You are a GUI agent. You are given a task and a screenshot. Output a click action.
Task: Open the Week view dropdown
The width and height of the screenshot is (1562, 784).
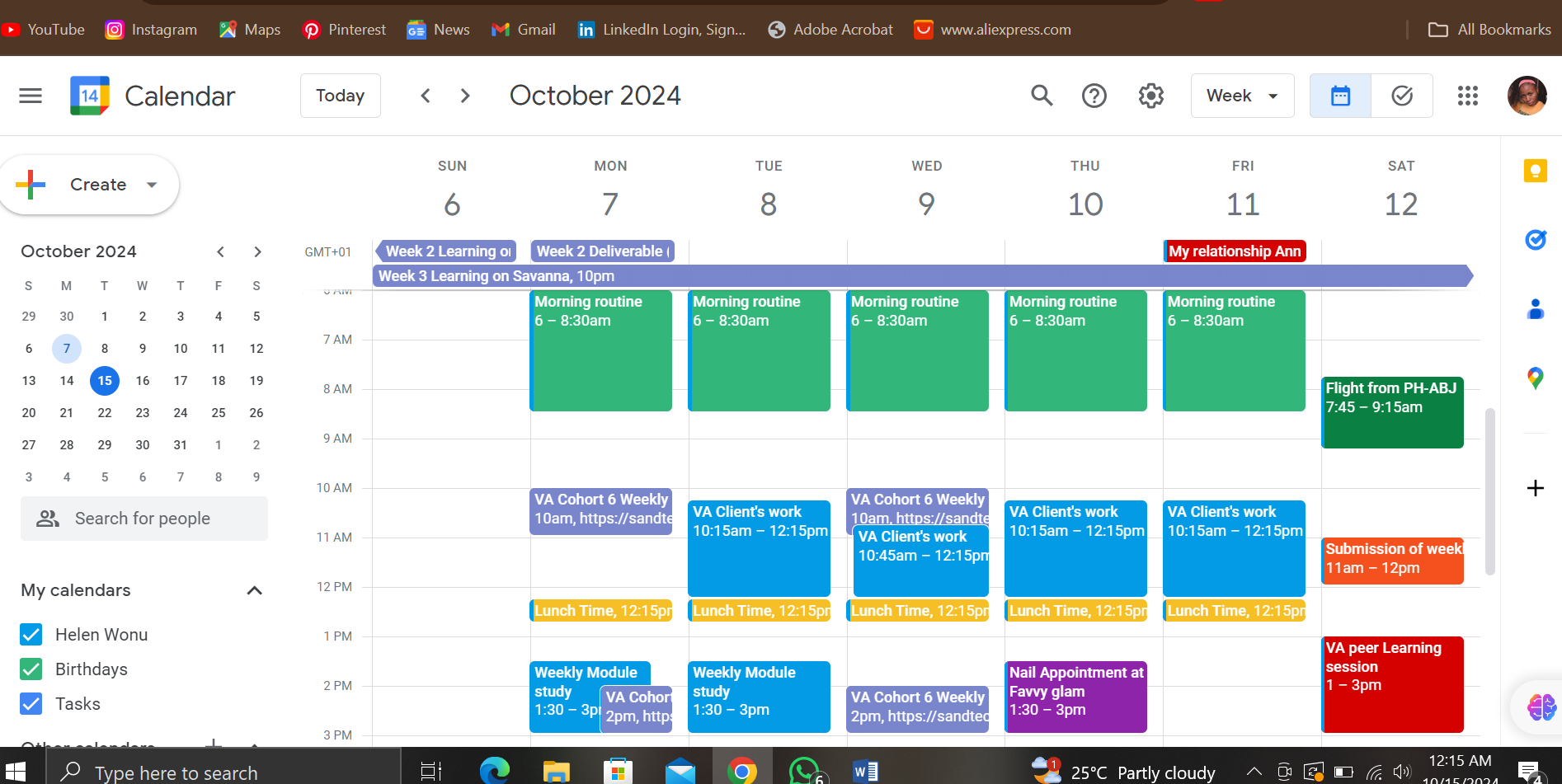click(1241, 96)
